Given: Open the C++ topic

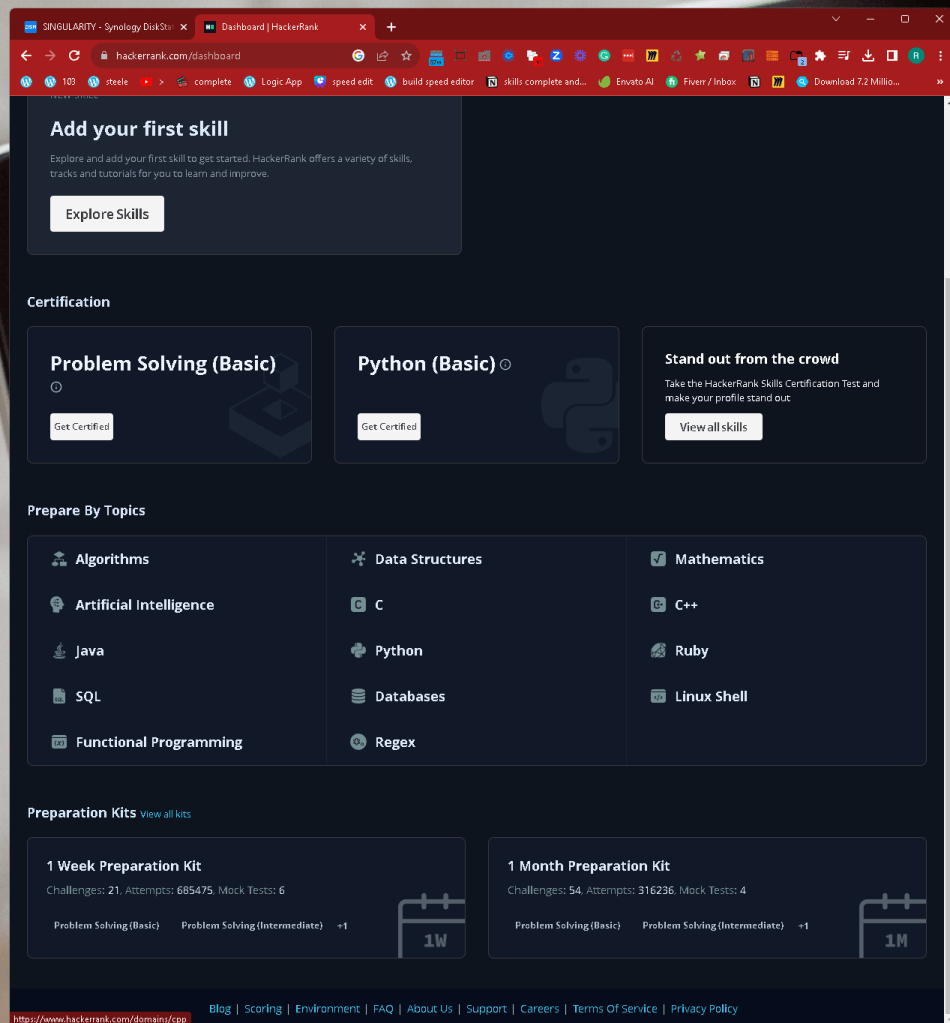Looking at the screenshot, I should point(686,605).
